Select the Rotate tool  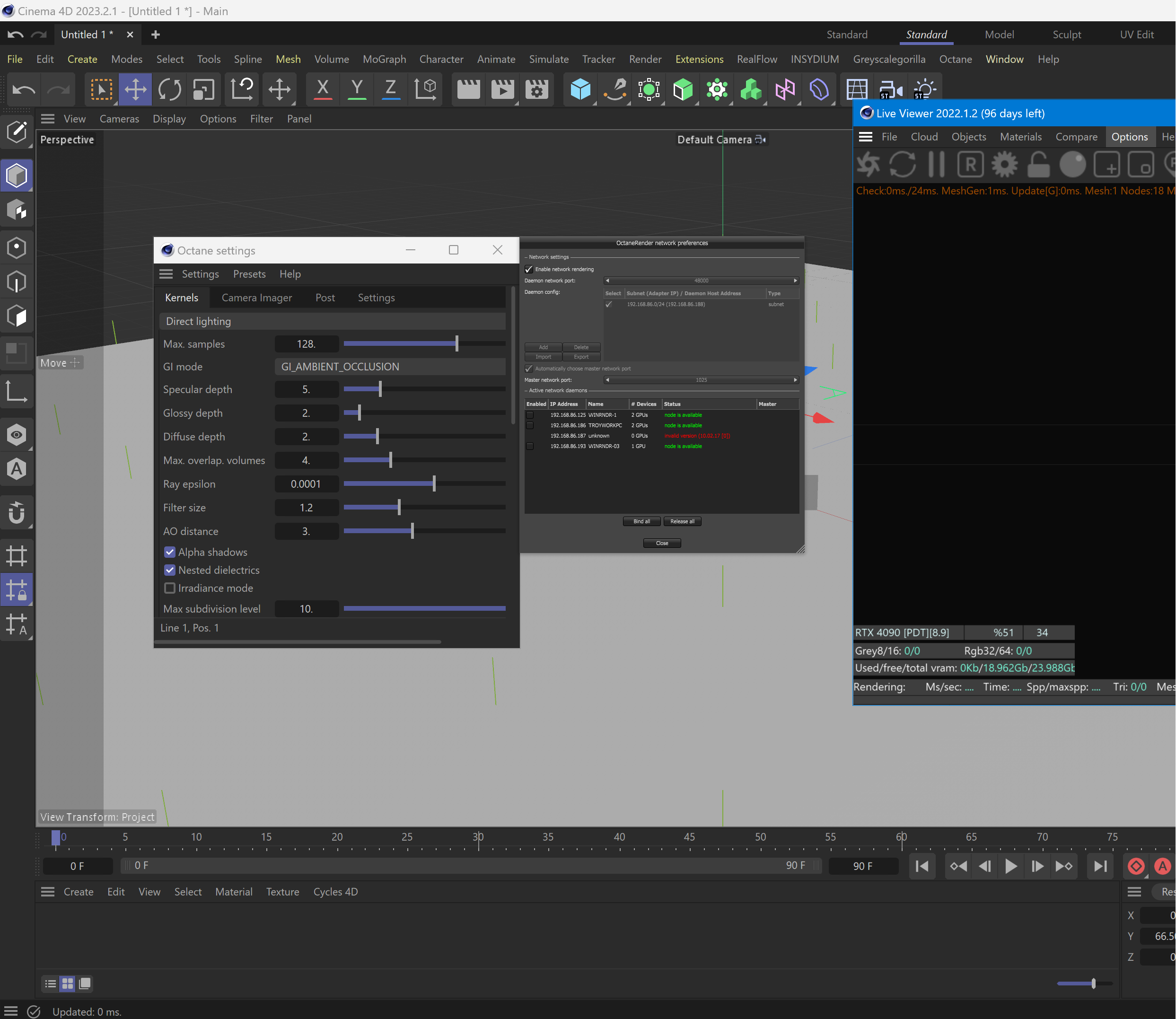tap(169, 89)
